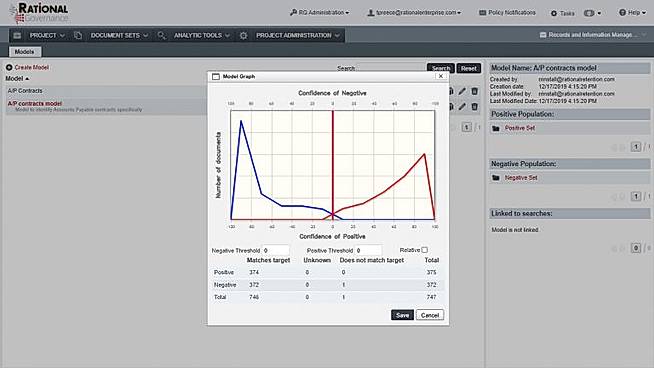Screen dimensions: 654x368
Task: Open the Help dropdown menu
Action: tap(632, 13)
